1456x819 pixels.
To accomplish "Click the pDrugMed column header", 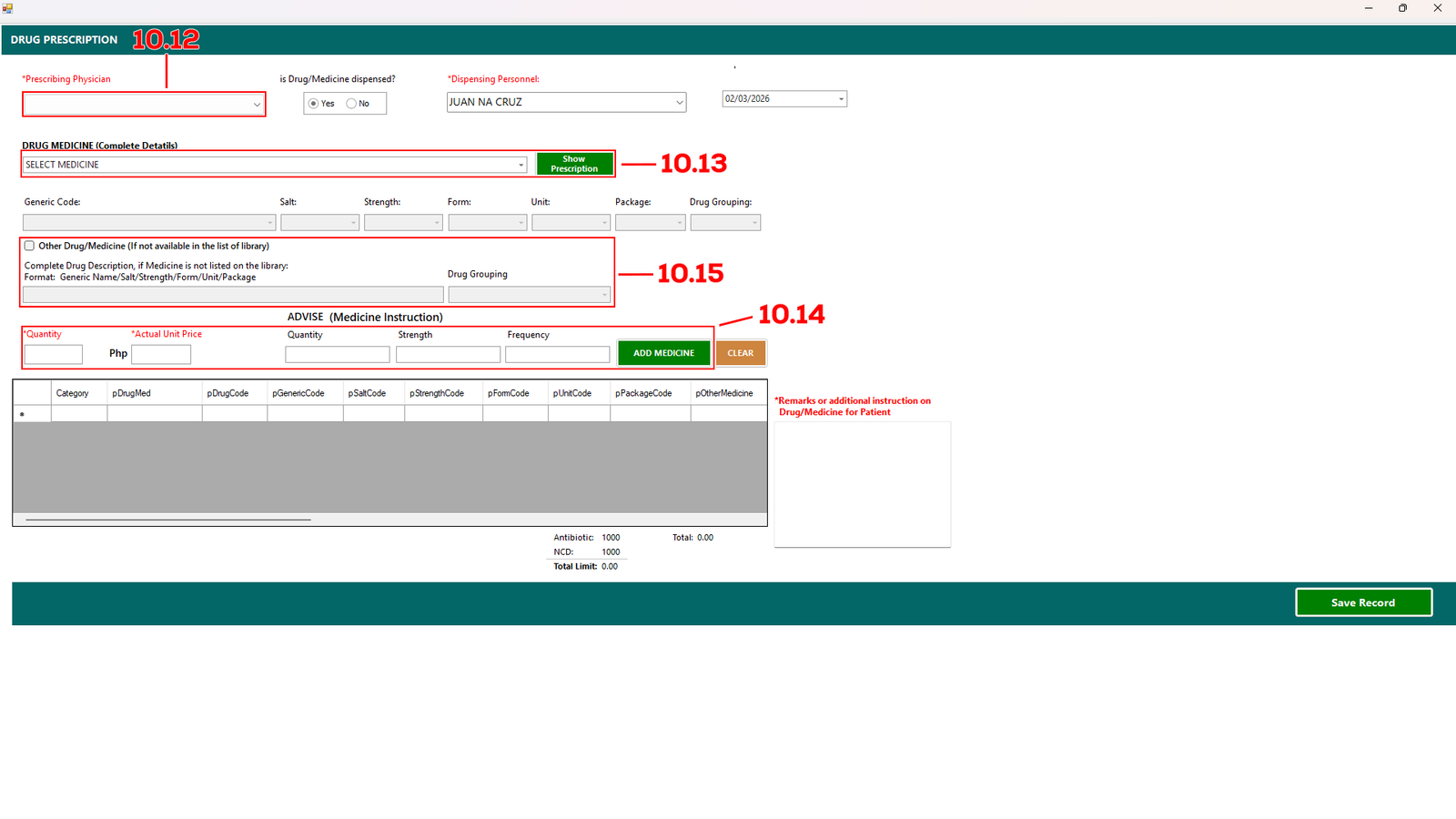I will tap(154, 393).
